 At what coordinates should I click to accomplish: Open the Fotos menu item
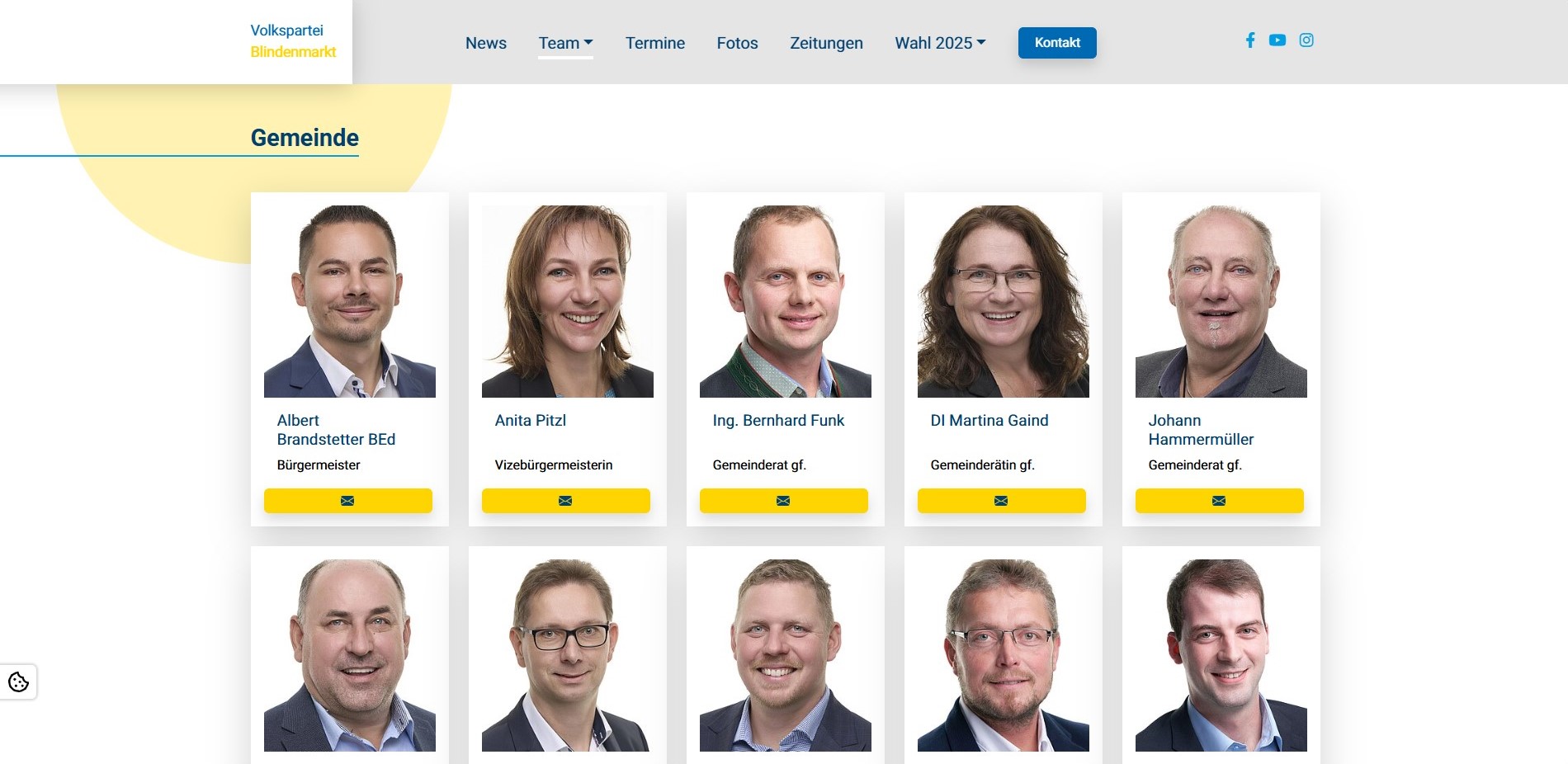point(737,43)
